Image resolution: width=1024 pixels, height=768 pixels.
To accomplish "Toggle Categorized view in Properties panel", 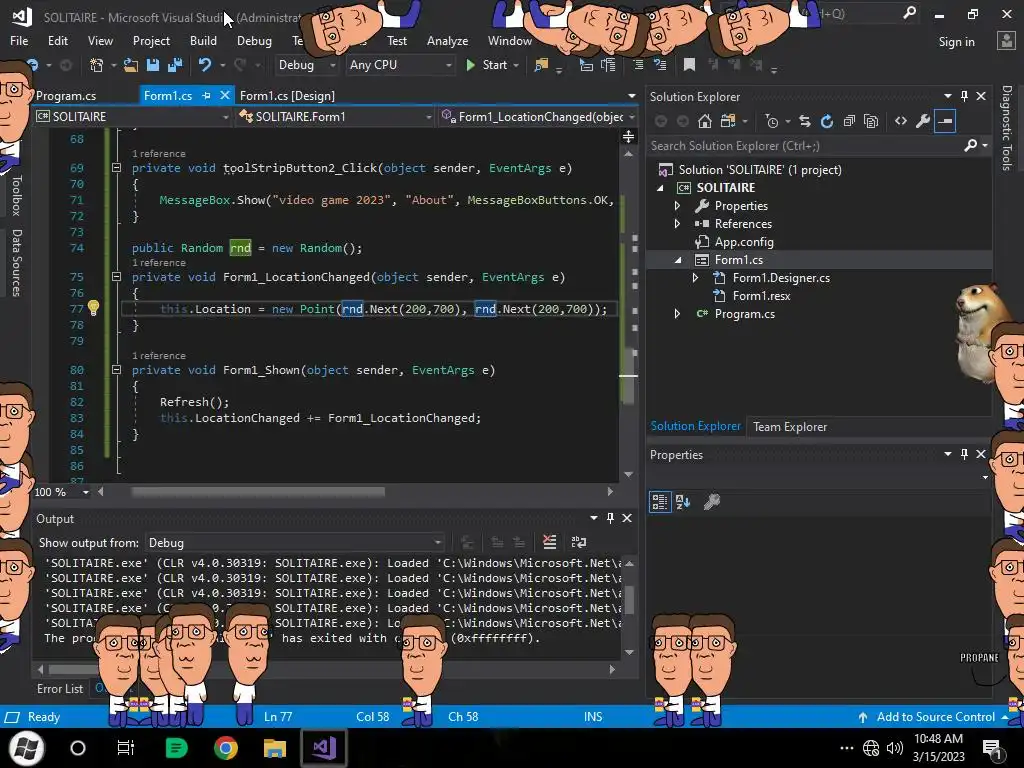I will pos(660,502).
